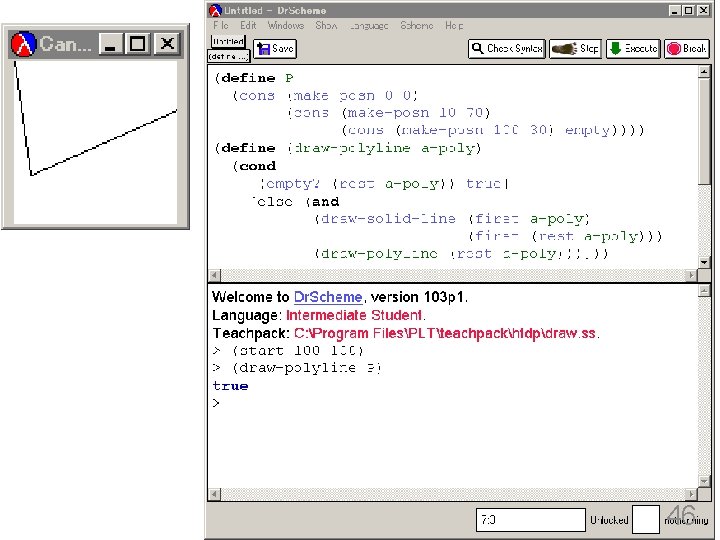The height and width of the screenshot is (540, 720).
Task: Click '(define (draw-polyline a-poly)' line
Action: 348,148
